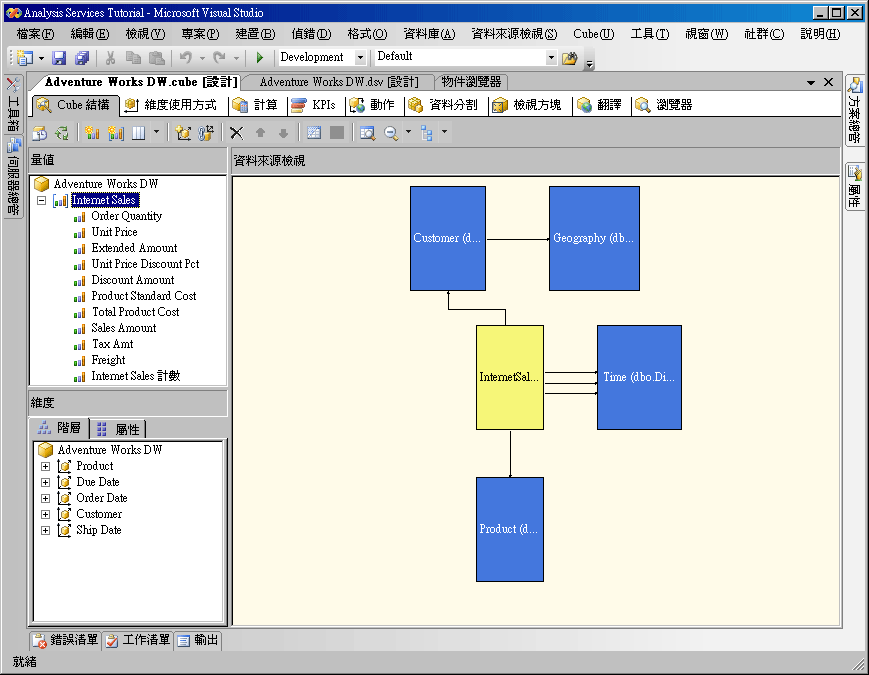Click the New Project icon in main toolbar
This screenshot has width=869, height=675.
[x=25, y=57]
